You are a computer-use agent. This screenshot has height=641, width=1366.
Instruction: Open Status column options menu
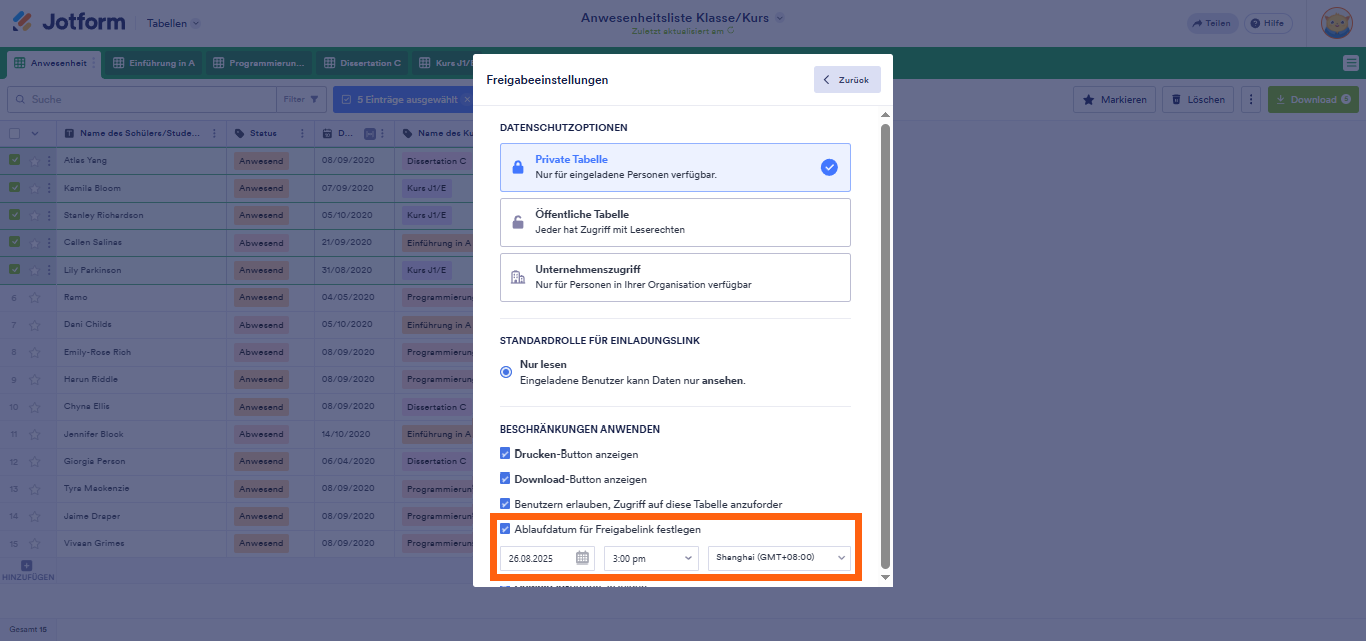point(303,133)
